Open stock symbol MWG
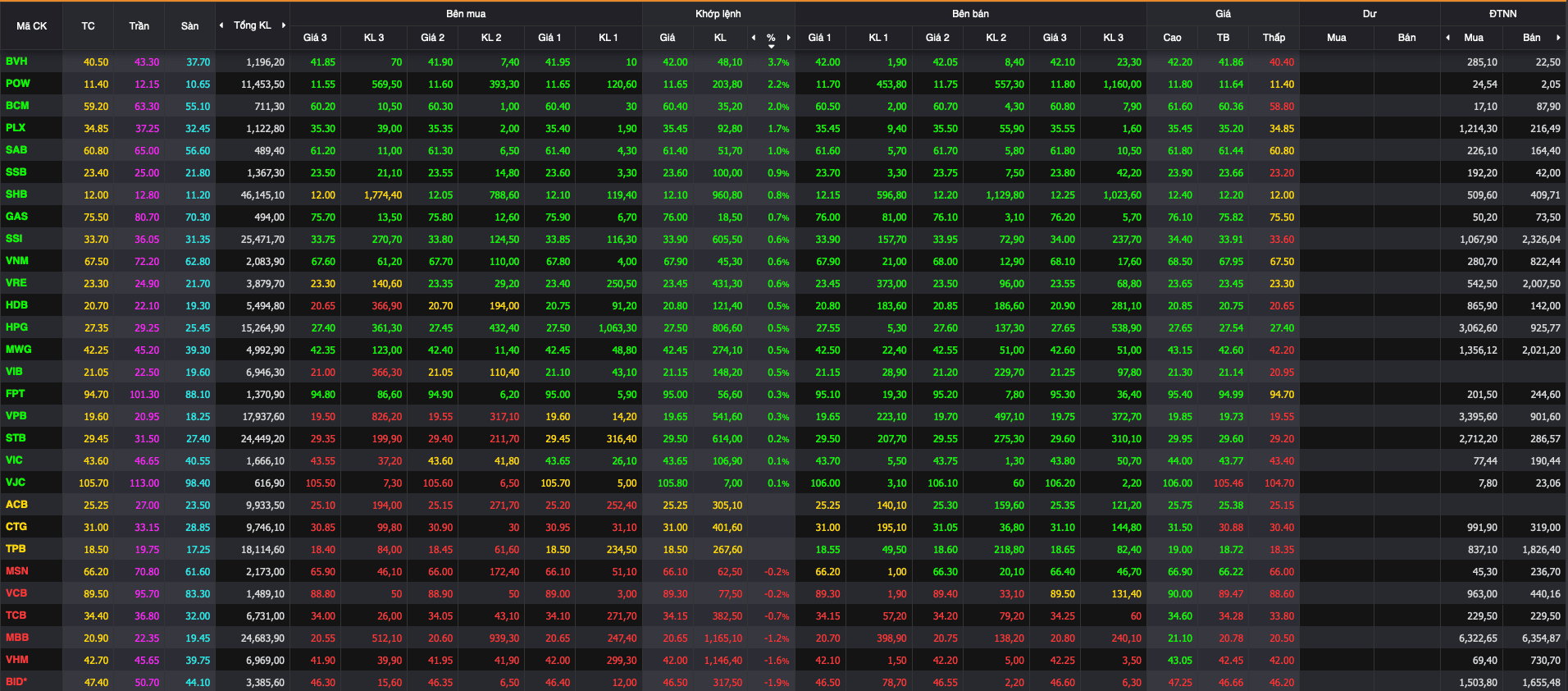This screenshot has height=691, width=1568. point(19,350)
